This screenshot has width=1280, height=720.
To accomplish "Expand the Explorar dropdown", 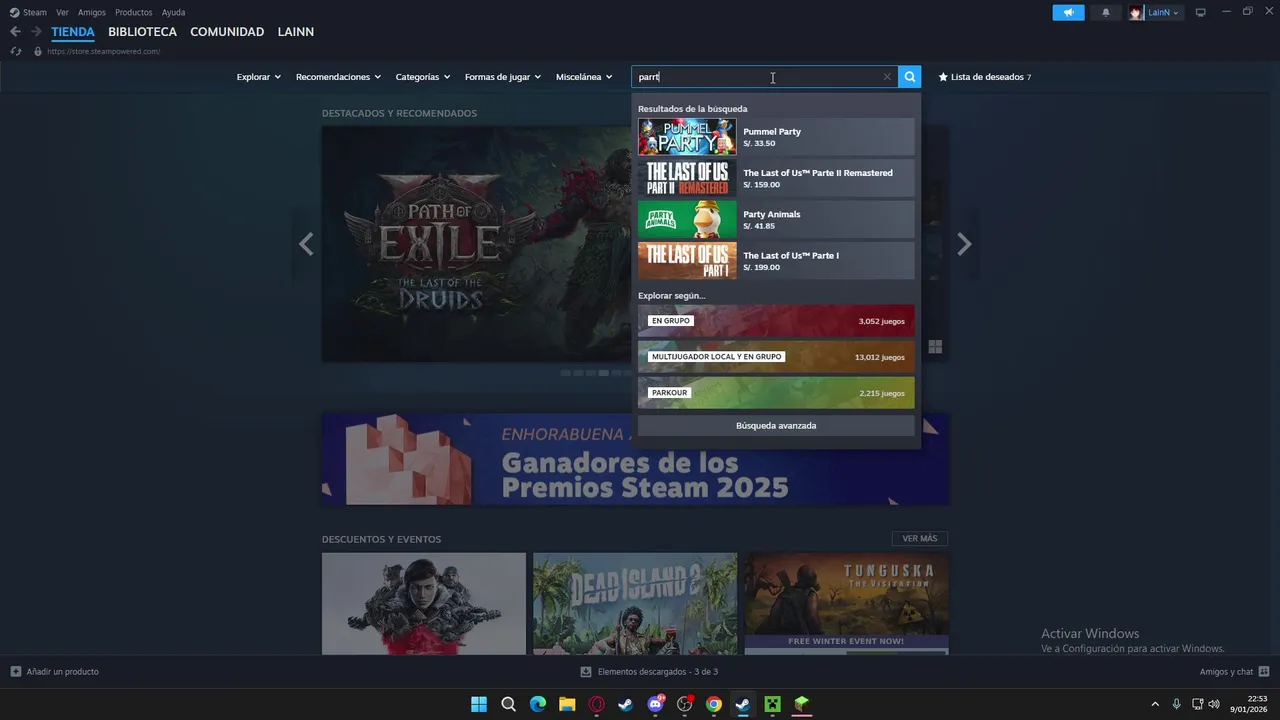I will [258, 77].
